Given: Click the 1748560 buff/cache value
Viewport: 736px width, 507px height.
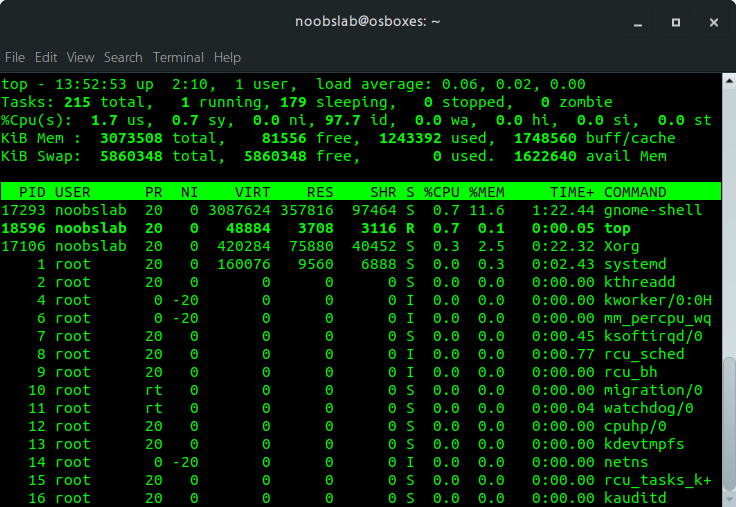Looking at the screenshot, I should [545, 138].
